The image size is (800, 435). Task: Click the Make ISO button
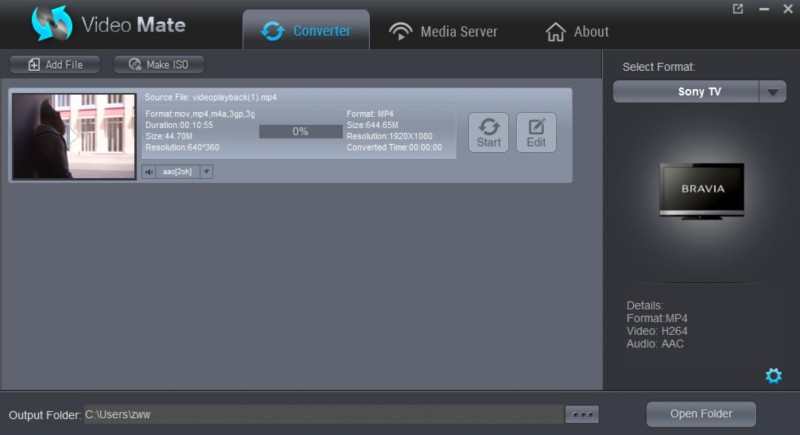(x=159, y=65)
